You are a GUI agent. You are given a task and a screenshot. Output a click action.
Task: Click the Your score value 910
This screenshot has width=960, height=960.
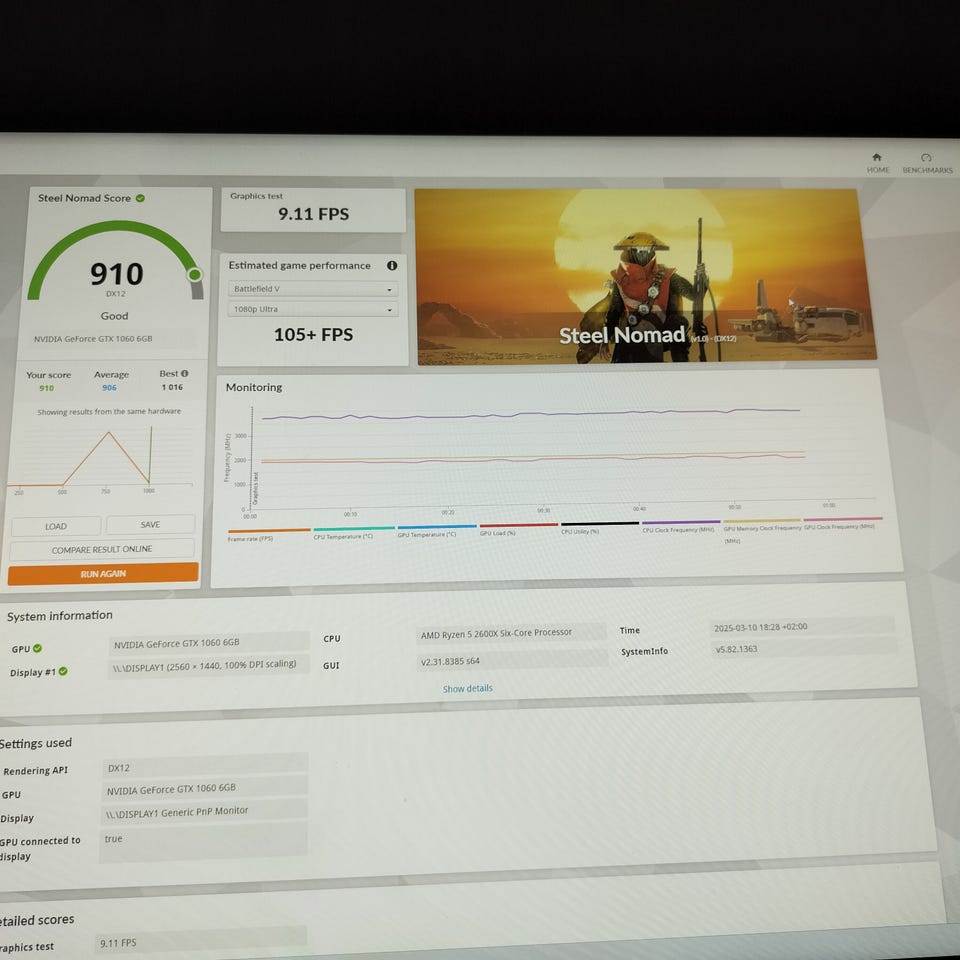pos(47,388)
